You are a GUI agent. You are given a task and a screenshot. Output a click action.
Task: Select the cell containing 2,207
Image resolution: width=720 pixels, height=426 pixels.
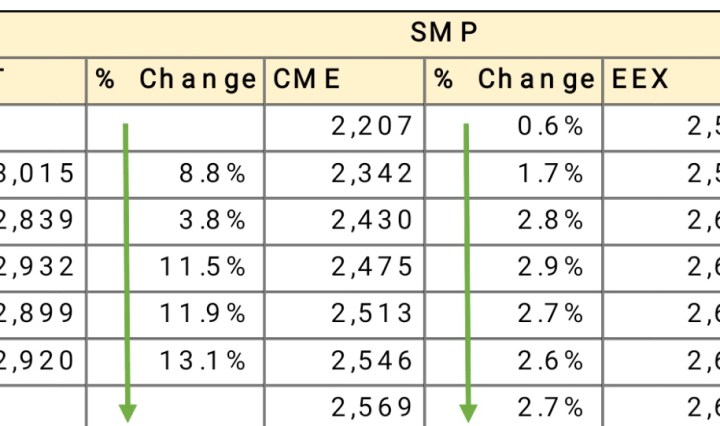pos(345,126)
